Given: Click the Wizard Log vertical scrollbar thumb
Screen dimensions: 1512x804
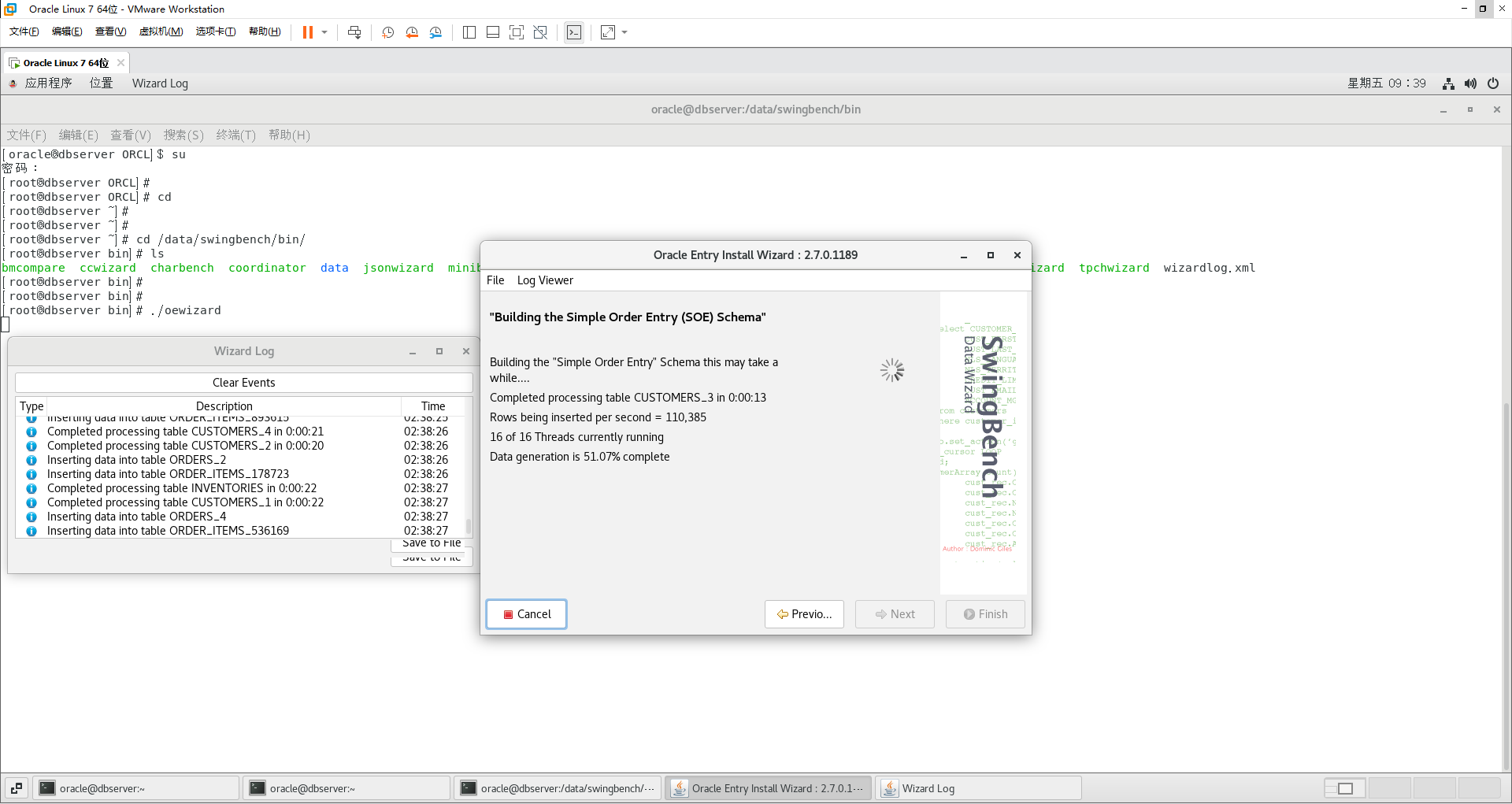Looking at the screenshot, I should click(469, 525).
